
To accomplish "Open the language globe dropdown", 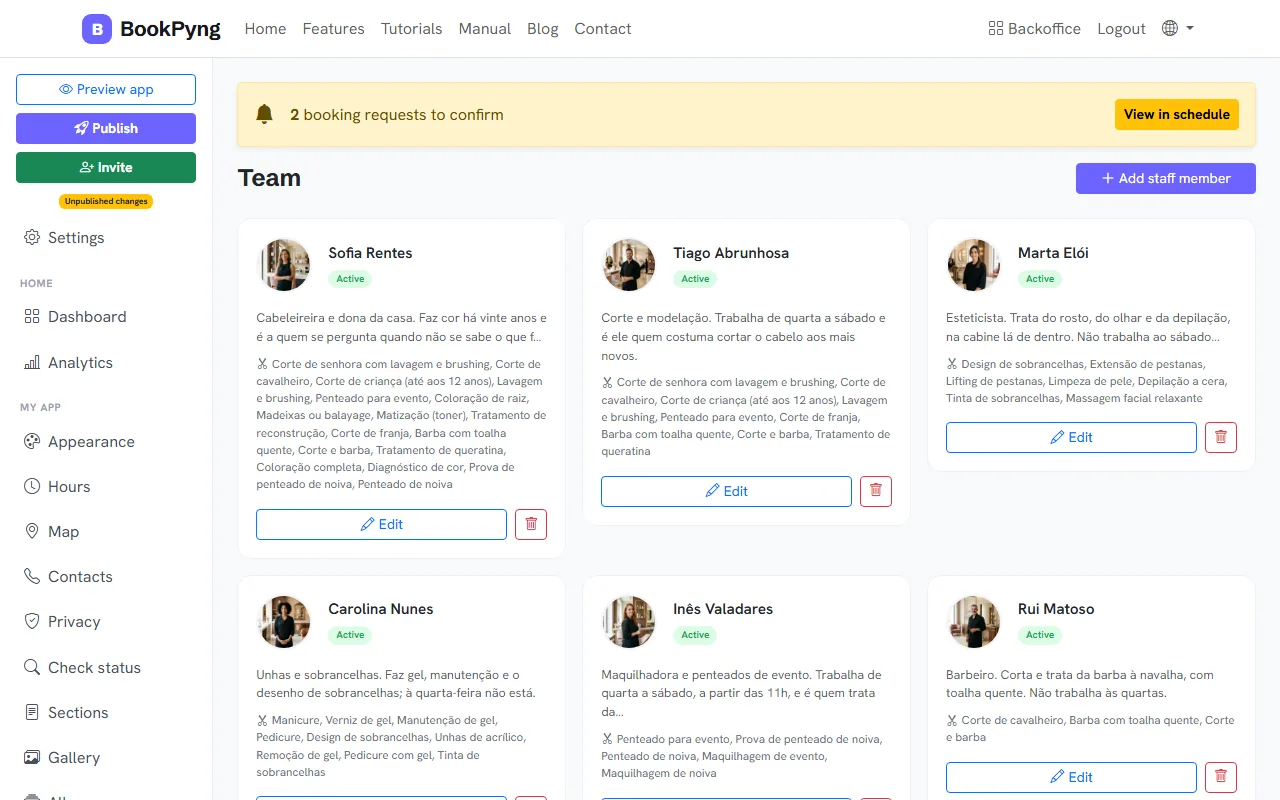I will 1178,28.
